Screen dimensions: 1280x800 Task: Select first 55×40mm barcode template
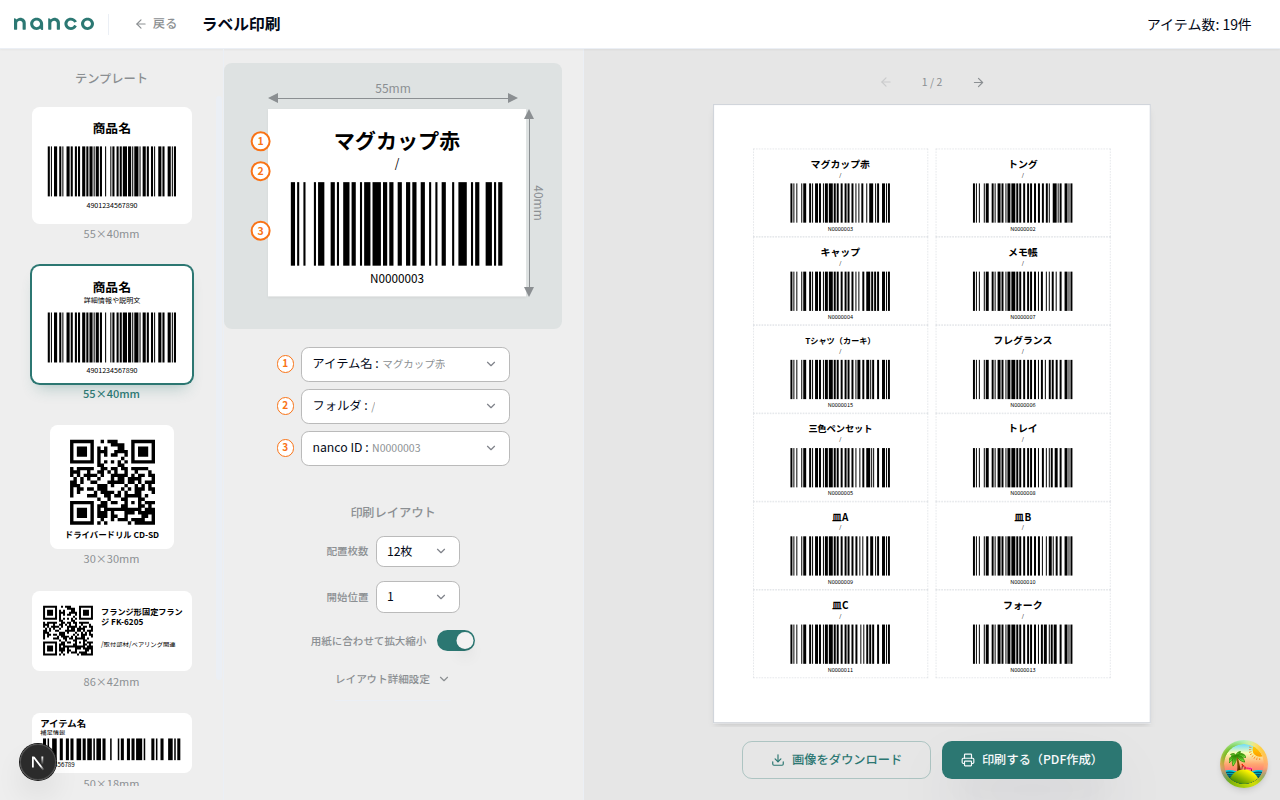(x=112, y=165)
